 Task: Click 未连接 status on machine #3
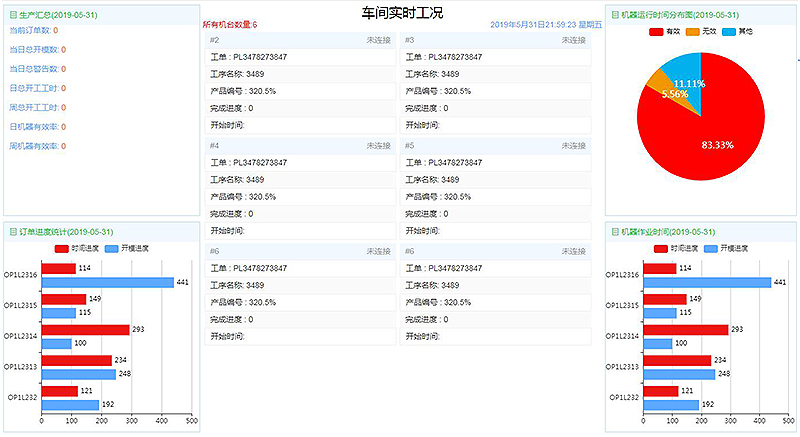click(x=573, y=40)
